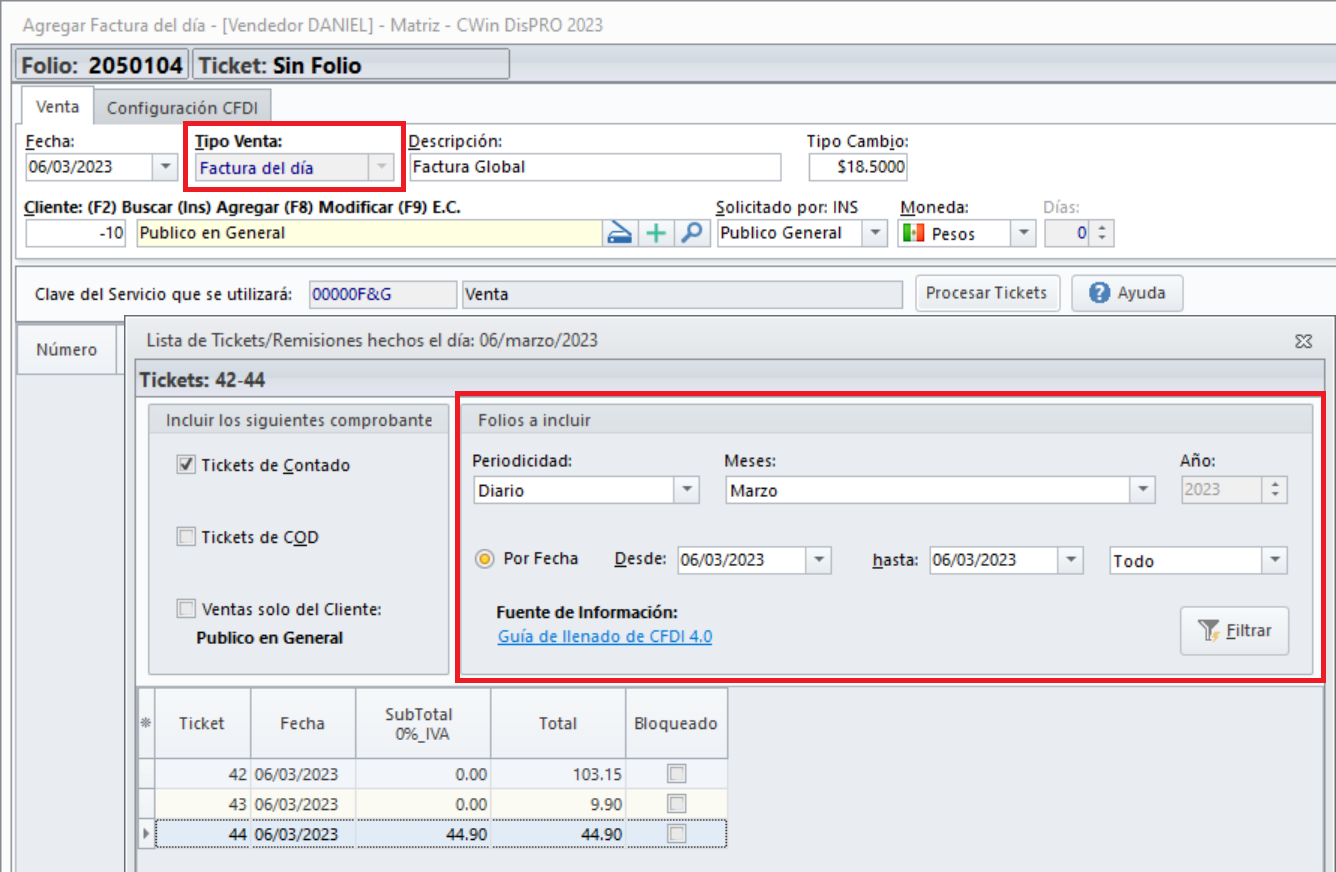1336x872 pixels.
Task: Click the Ayuda help button
Action: [x=1126, y=293]
